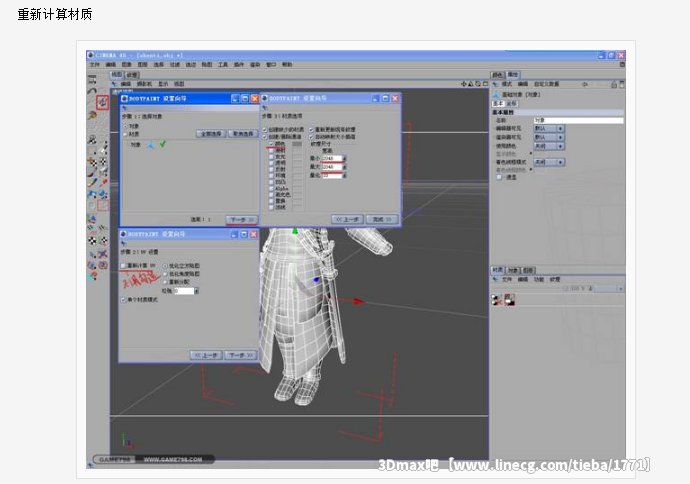Toggle the Alpha channel checkbox
690x484 pixels.
pos(271,188)
